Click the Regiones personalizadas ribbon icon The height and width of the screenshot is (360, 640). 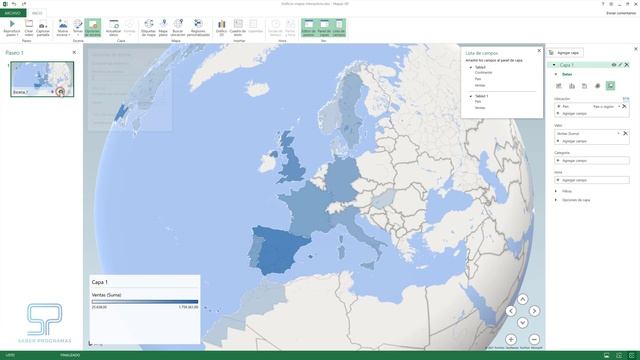[x=198, y=28]
